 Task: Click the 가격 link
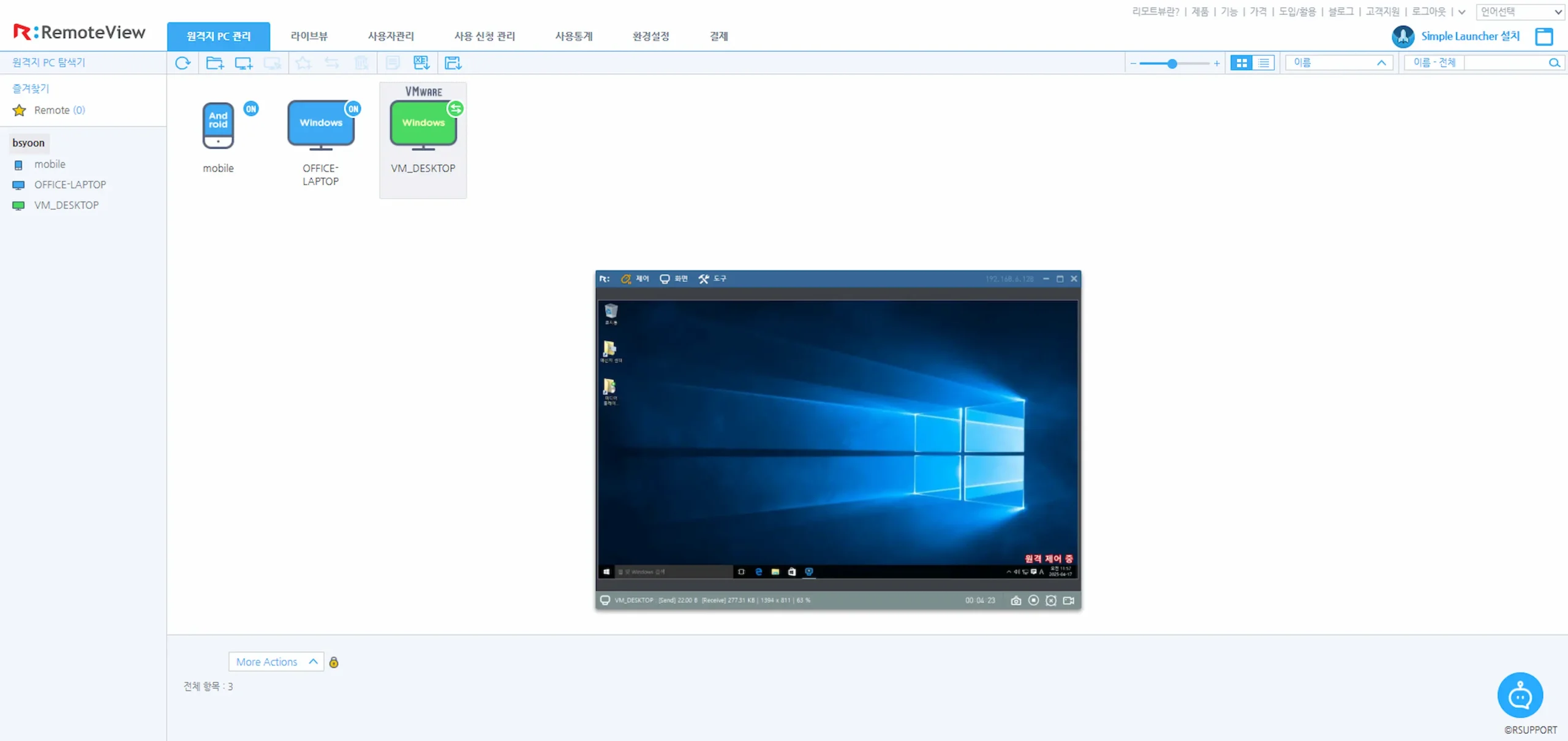click(1258, 12)
